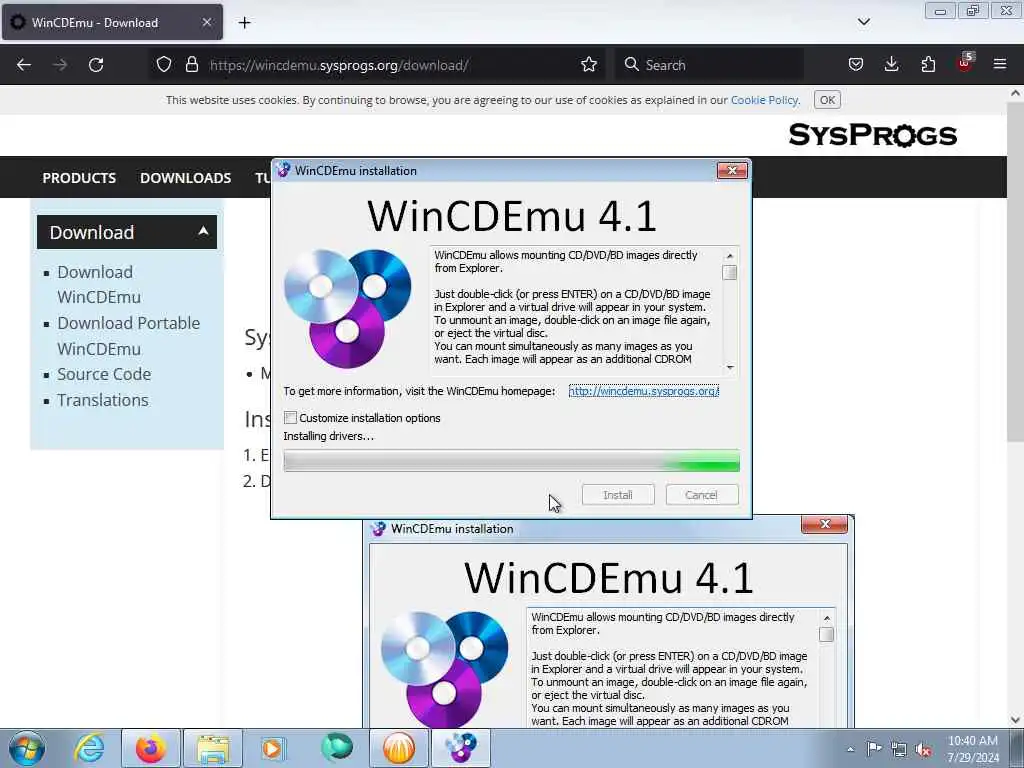Bookmark this page with the star icon
This screenshot has height=768, width=1024.
tap(589, 65)
